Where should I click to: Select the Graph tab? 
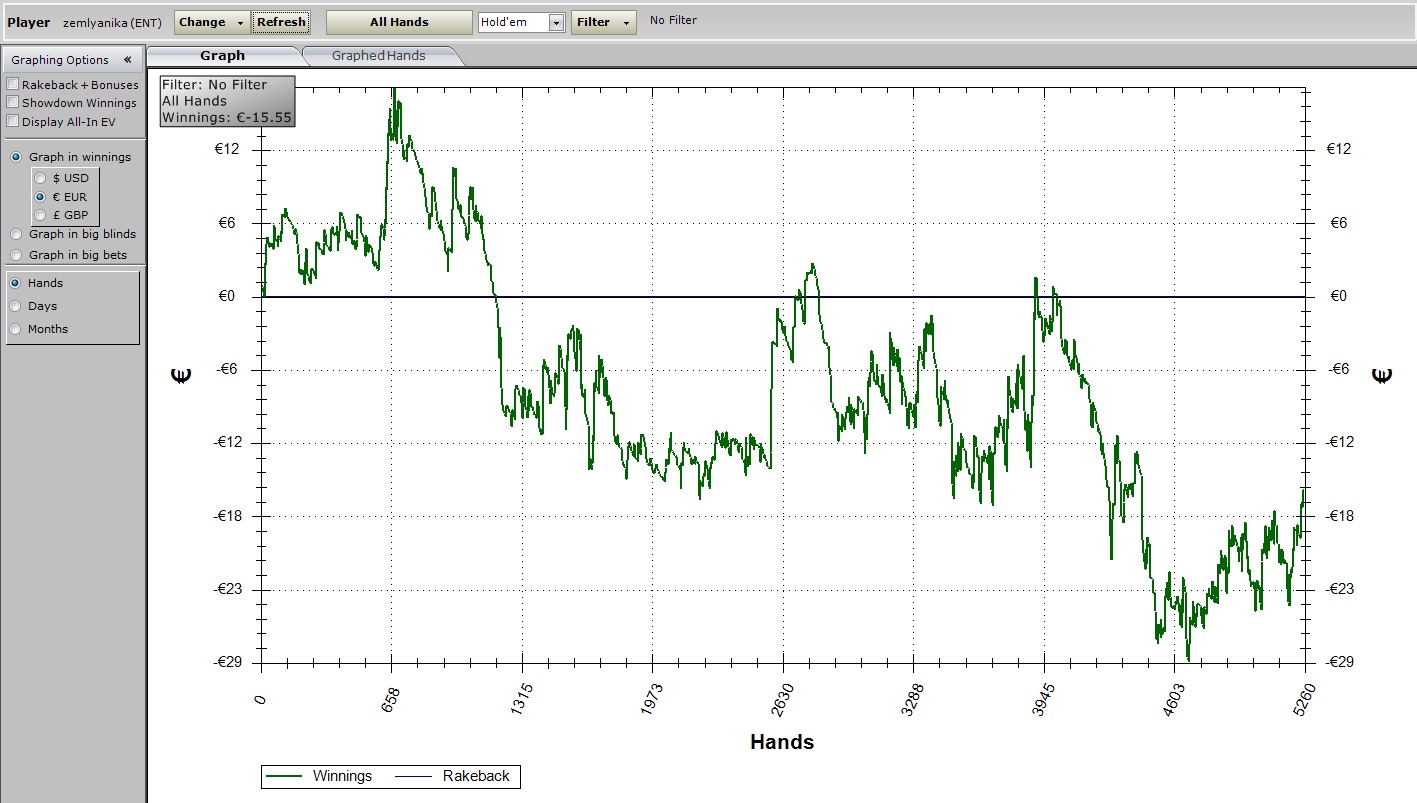coord(222,56)
